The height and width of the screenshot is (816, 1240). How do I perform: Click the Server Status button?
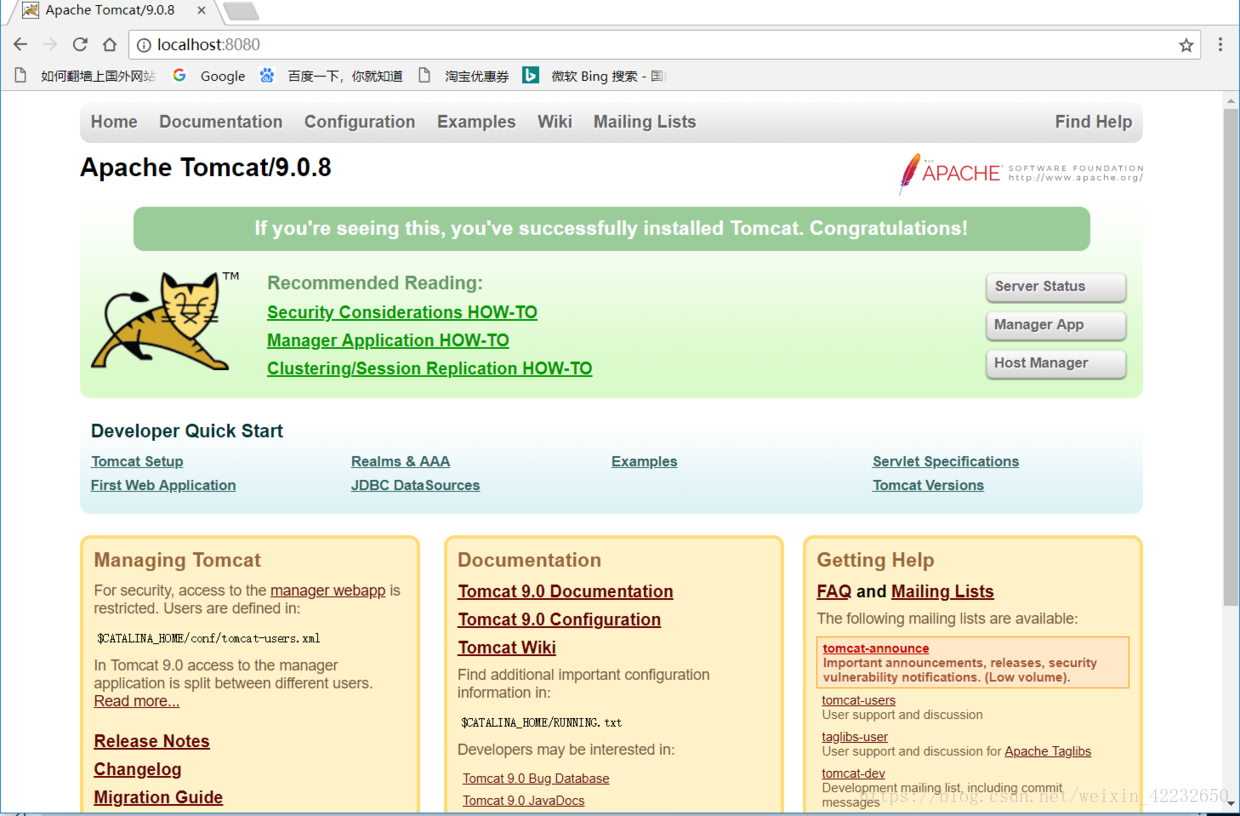point(1056,287)
